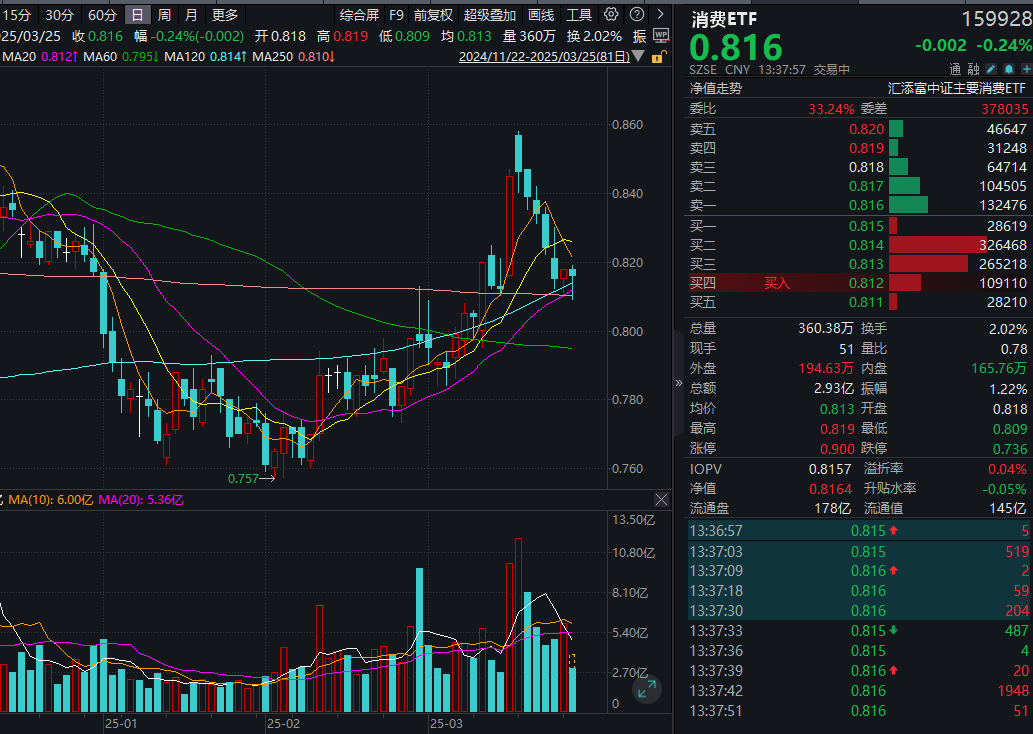The height and width of the screenshot is (734, 1033).
Task: Toggle 前复权 price adjustment mode
Action: point(432,16)
